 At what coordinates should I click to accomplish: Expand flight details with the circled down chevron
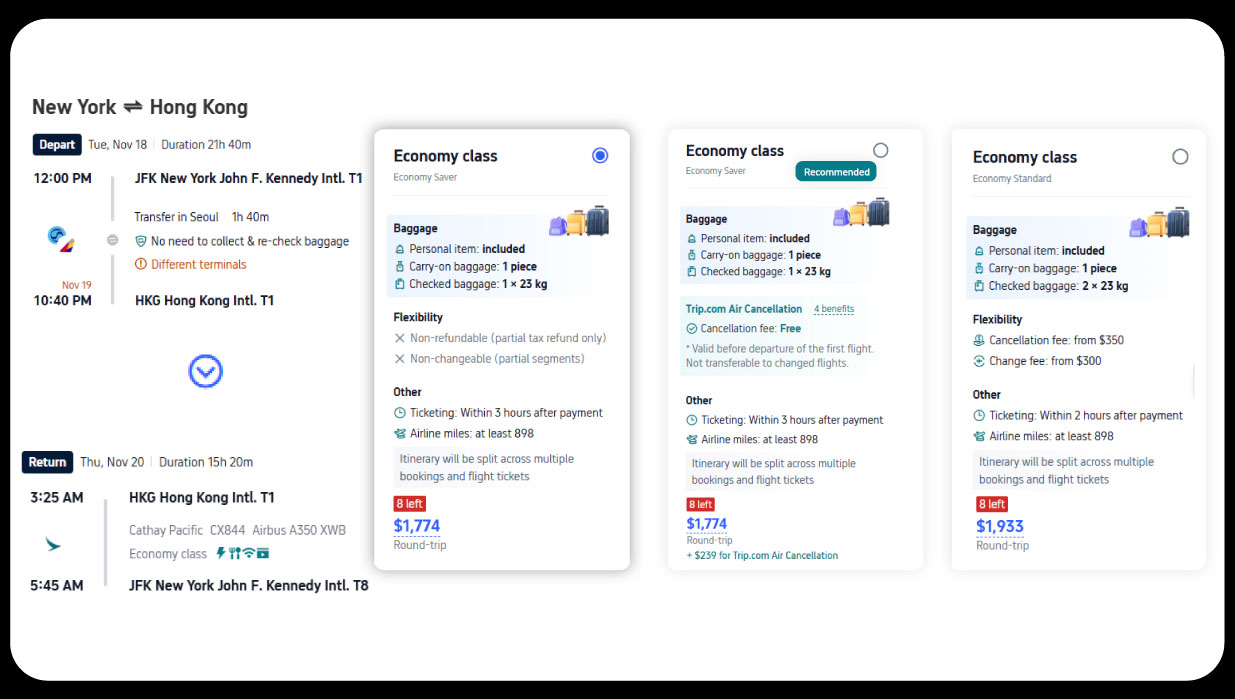click(205, 372)
